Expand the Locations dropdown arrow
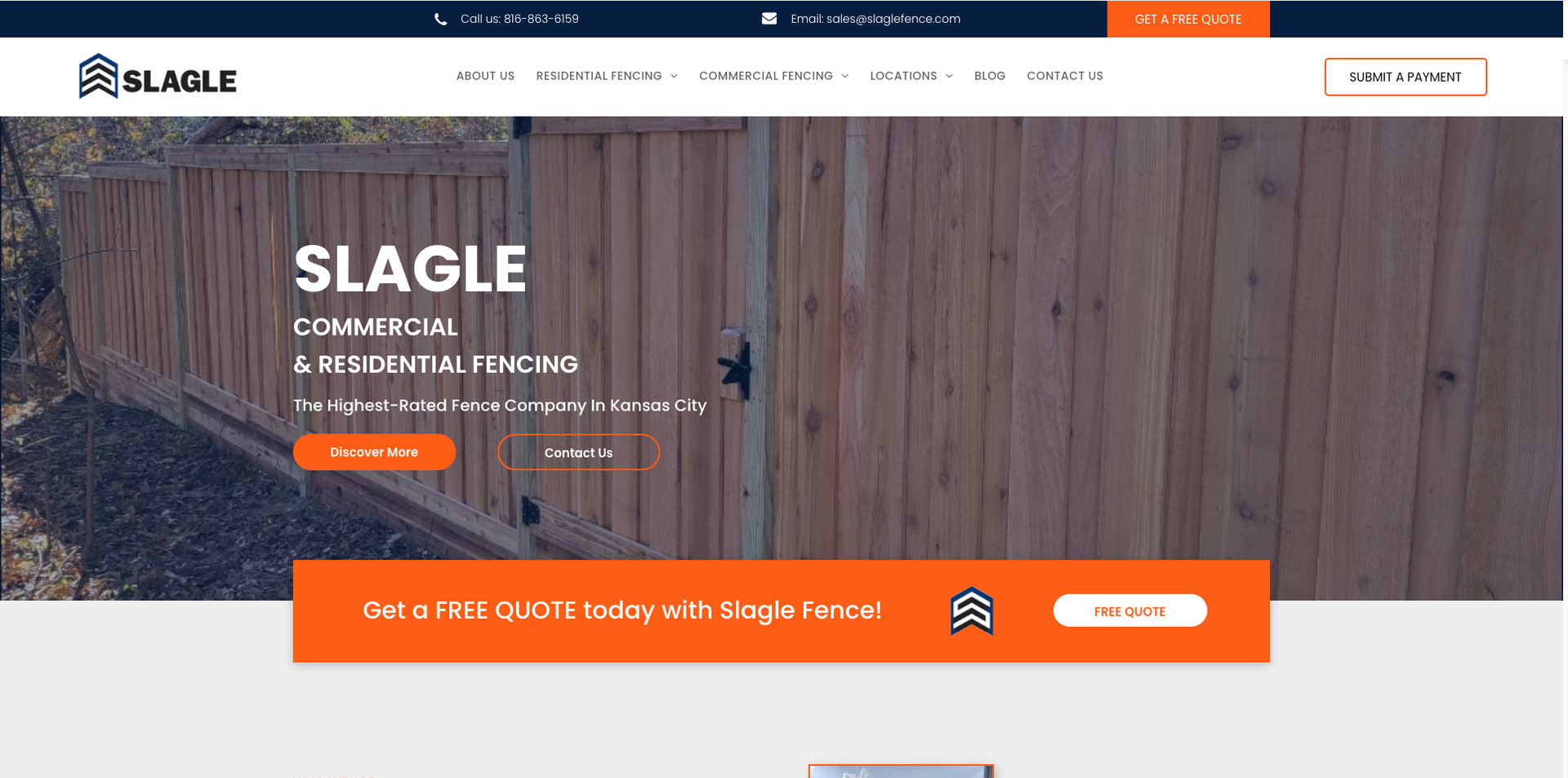Viewport: 1568px width, 778px height. point(949,76)
